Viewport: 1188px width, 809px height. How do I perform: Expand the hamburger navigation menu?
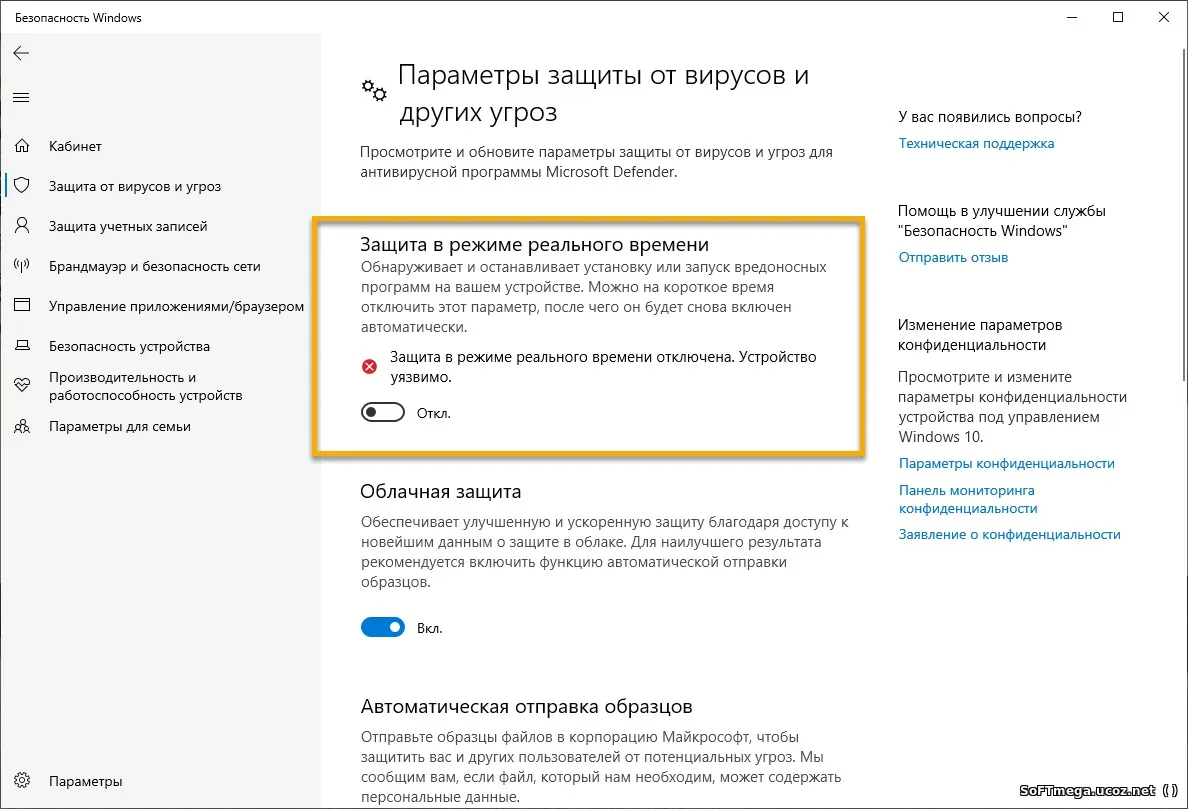(x=21, y=97)
